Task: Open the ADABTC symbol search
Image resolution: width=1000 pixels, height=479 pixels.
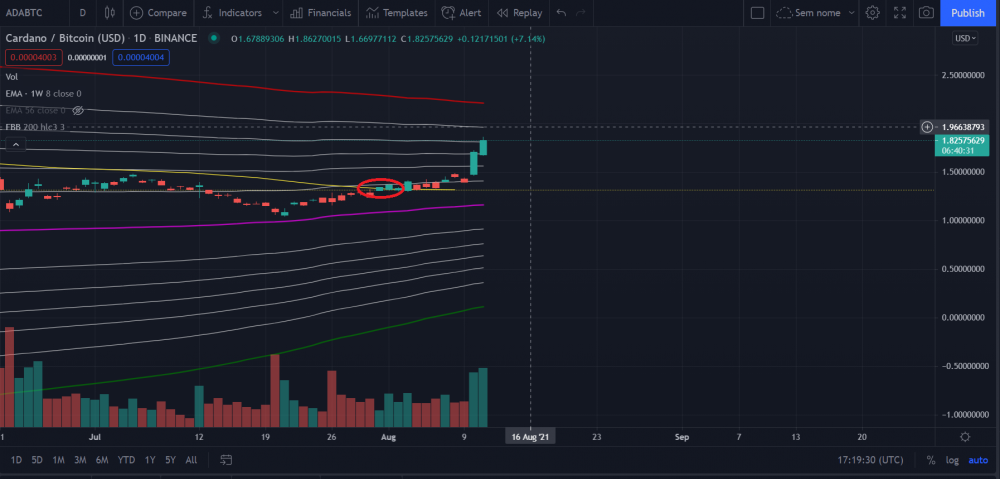Action: [x=24, y=13]
